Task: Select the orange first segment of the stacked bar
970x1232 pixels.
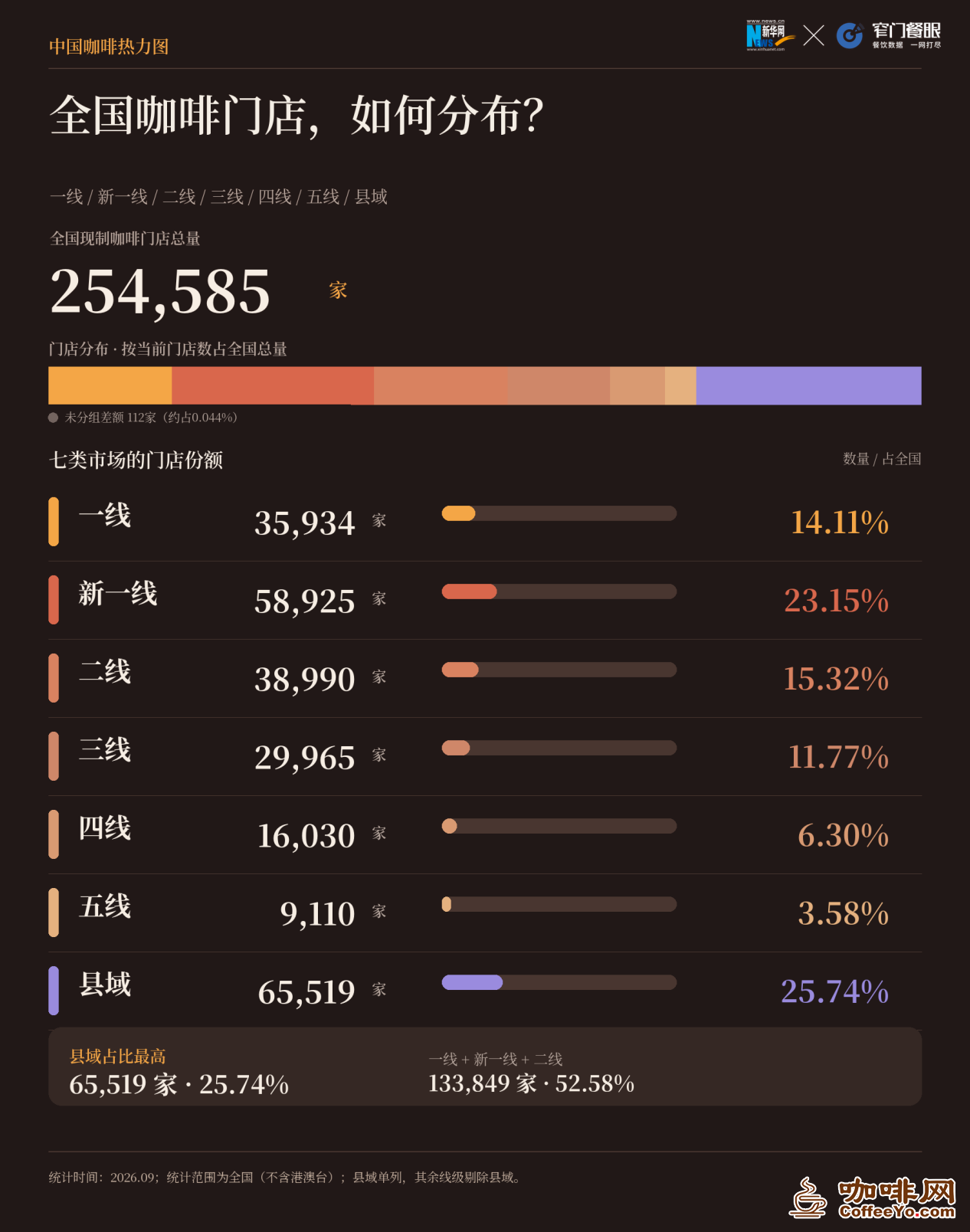Action: (110, 385)
